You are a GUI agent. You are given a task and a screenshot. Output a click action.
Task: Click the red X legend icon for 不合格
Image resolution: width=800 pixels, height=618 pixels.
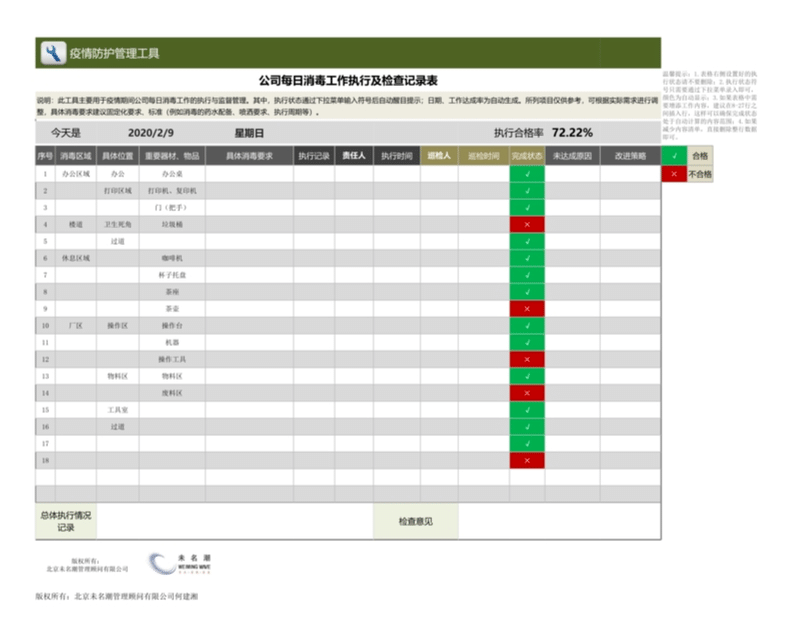click(x=675, y=174)
